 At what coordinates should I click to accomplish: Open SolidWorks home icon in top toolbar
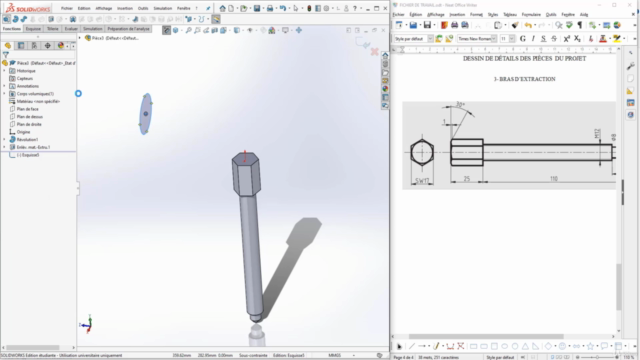tap(222, 8)
